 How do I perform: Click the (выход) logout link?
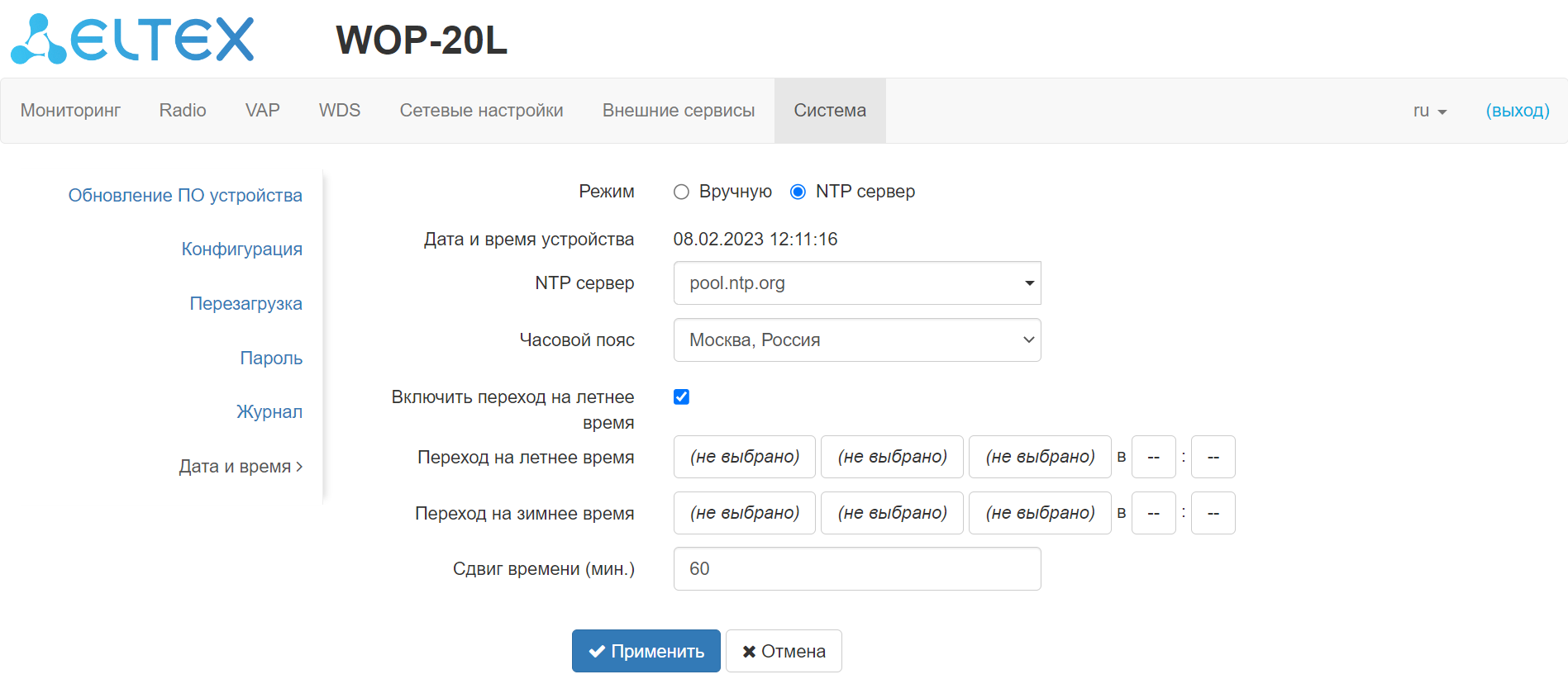pos(1518,111)
